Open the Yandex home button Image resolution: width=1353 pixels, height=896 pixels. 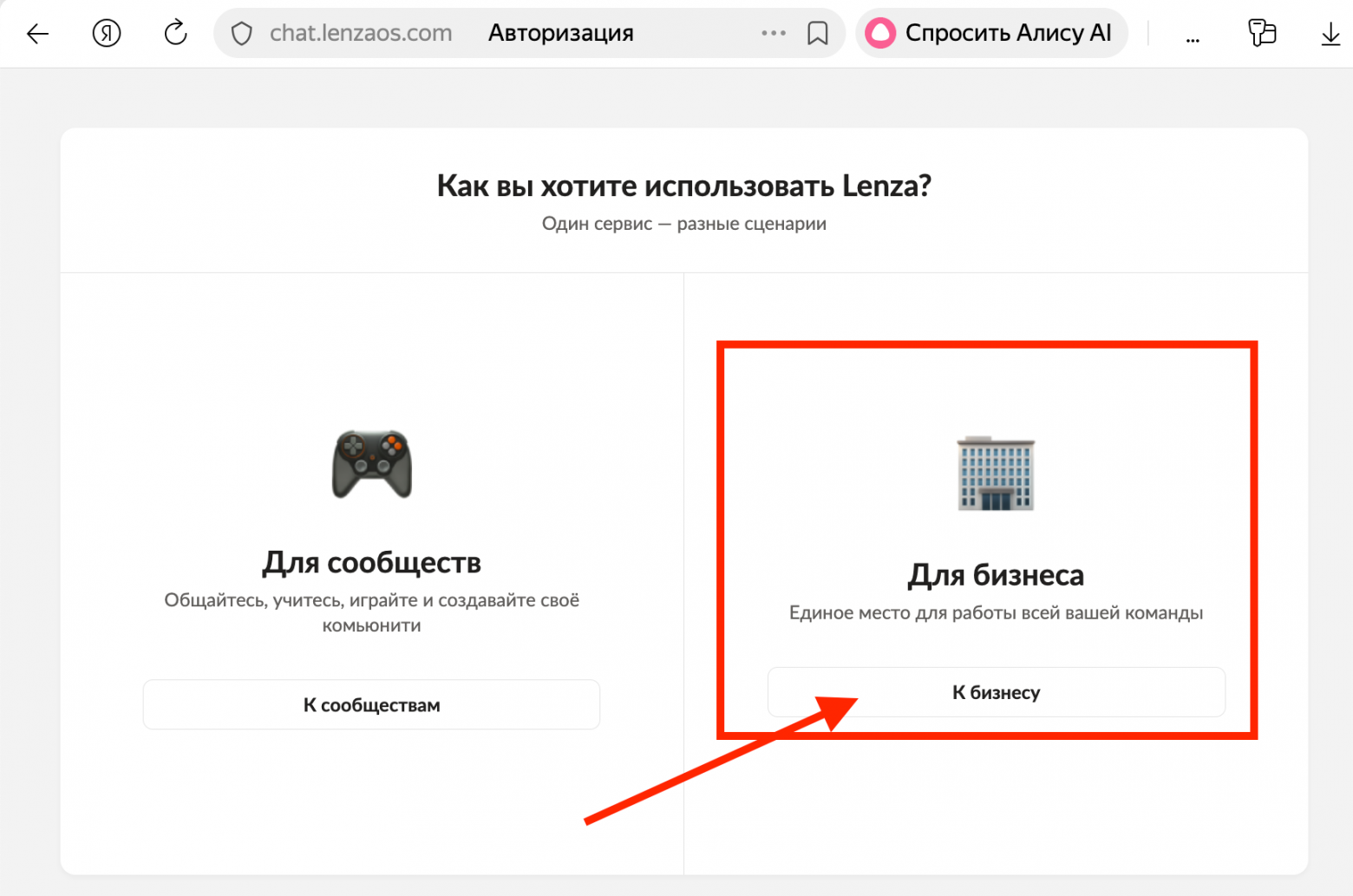(x=107, y=34)
